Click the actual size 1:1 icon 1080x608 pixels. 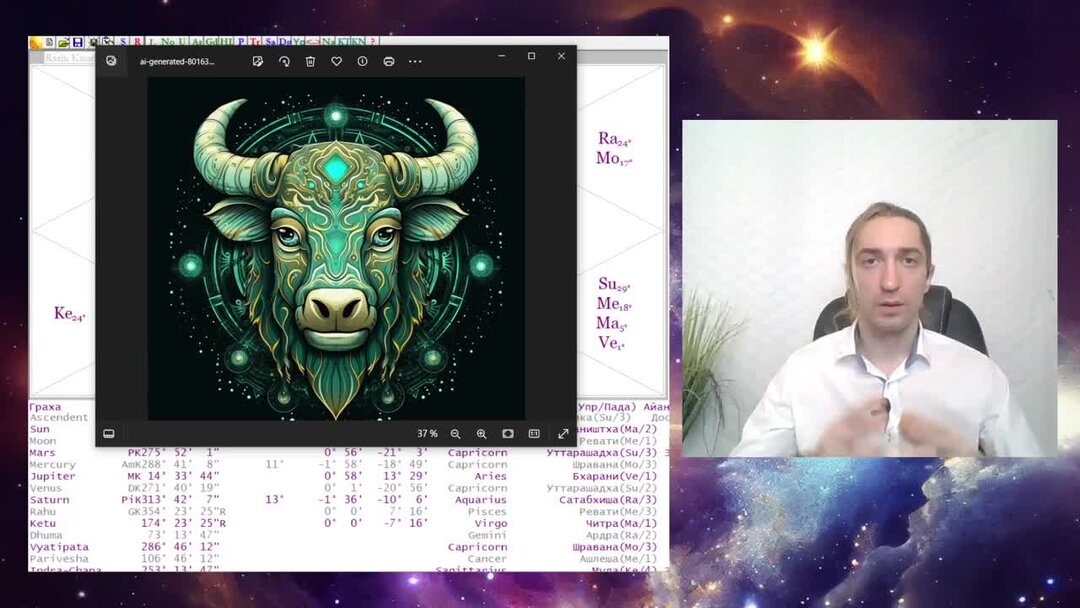click(534, 434)
